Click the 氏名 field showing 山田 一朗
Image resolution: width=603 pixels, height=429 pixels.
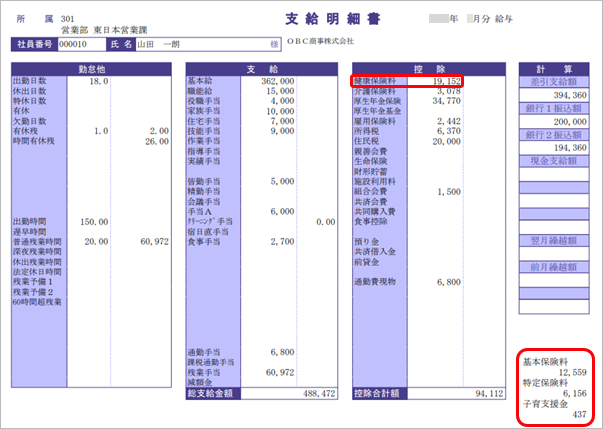(x=208, y=45)
